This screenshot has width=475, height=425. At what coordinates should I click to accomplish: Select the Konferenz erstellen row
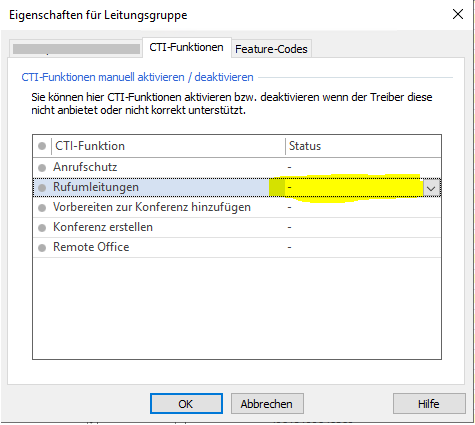coord(237,227)
